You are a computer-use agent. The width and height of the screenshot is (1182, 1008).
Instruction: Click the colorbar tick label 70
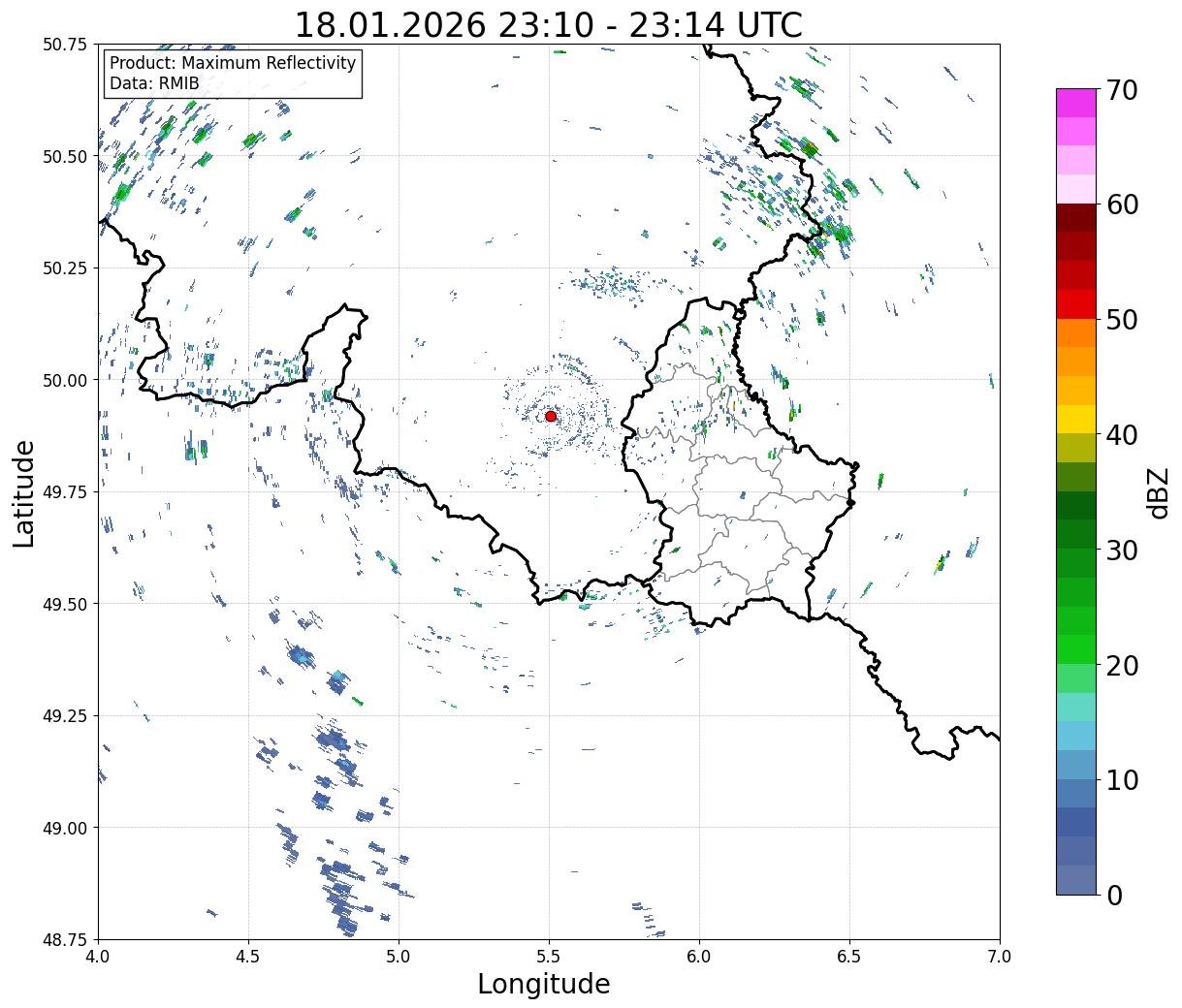pos(1122,90)
